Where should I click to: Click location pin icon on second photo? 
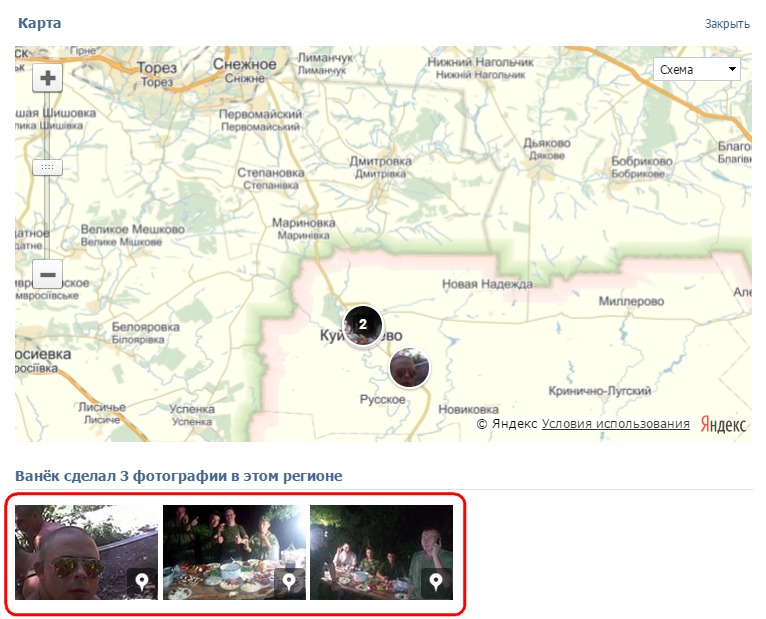pyautogui.click(x=289, y=582)
